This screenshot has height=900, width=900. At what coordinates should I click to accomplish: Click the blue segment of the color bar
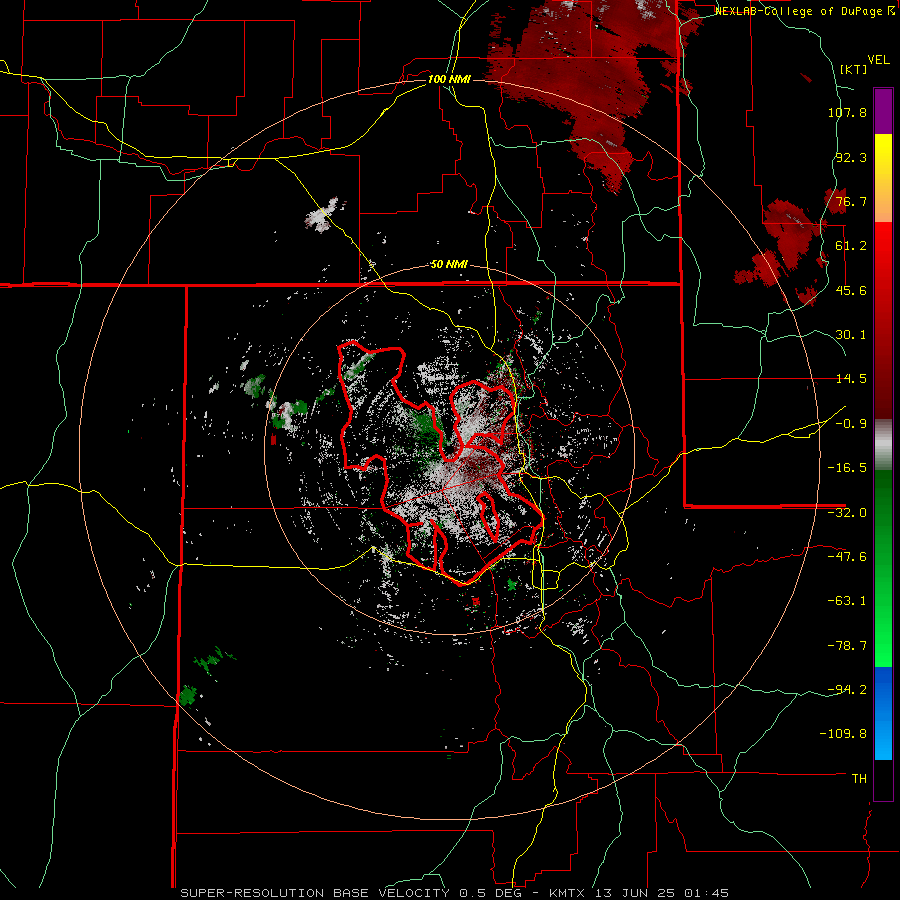883,713
